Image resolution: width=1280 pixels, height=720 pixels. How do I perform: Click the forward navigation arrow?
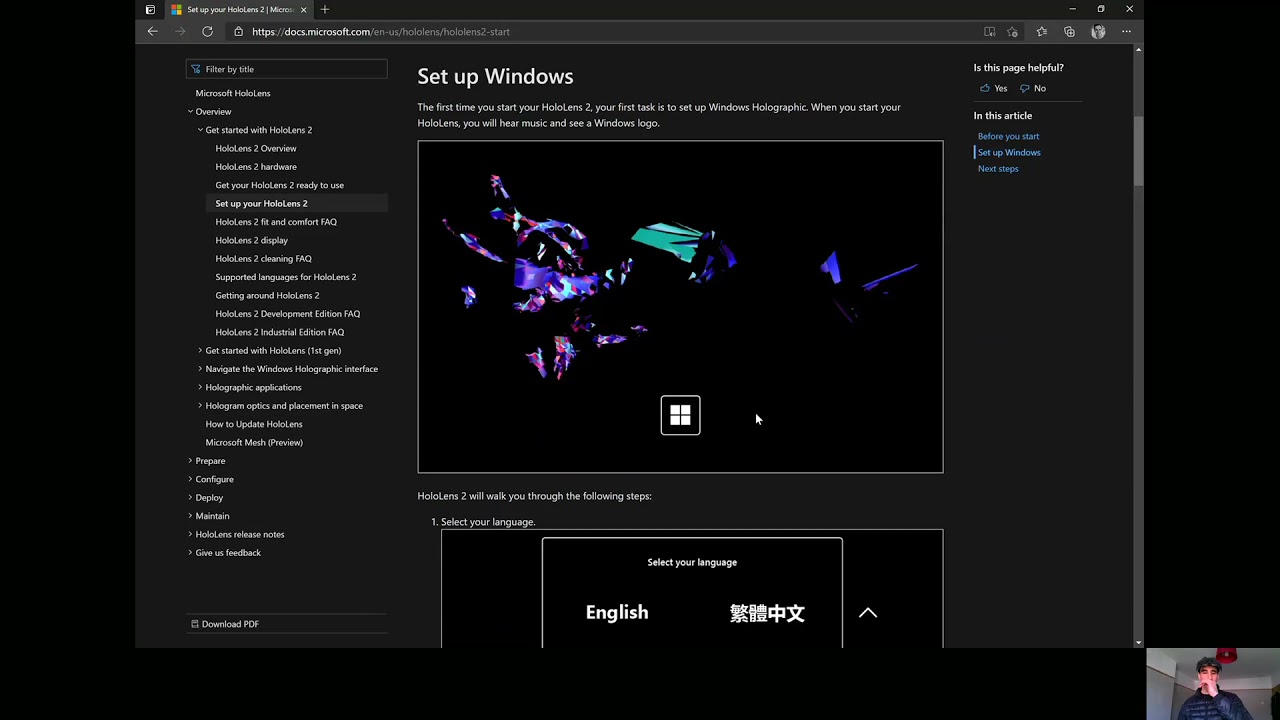[180, 31]
